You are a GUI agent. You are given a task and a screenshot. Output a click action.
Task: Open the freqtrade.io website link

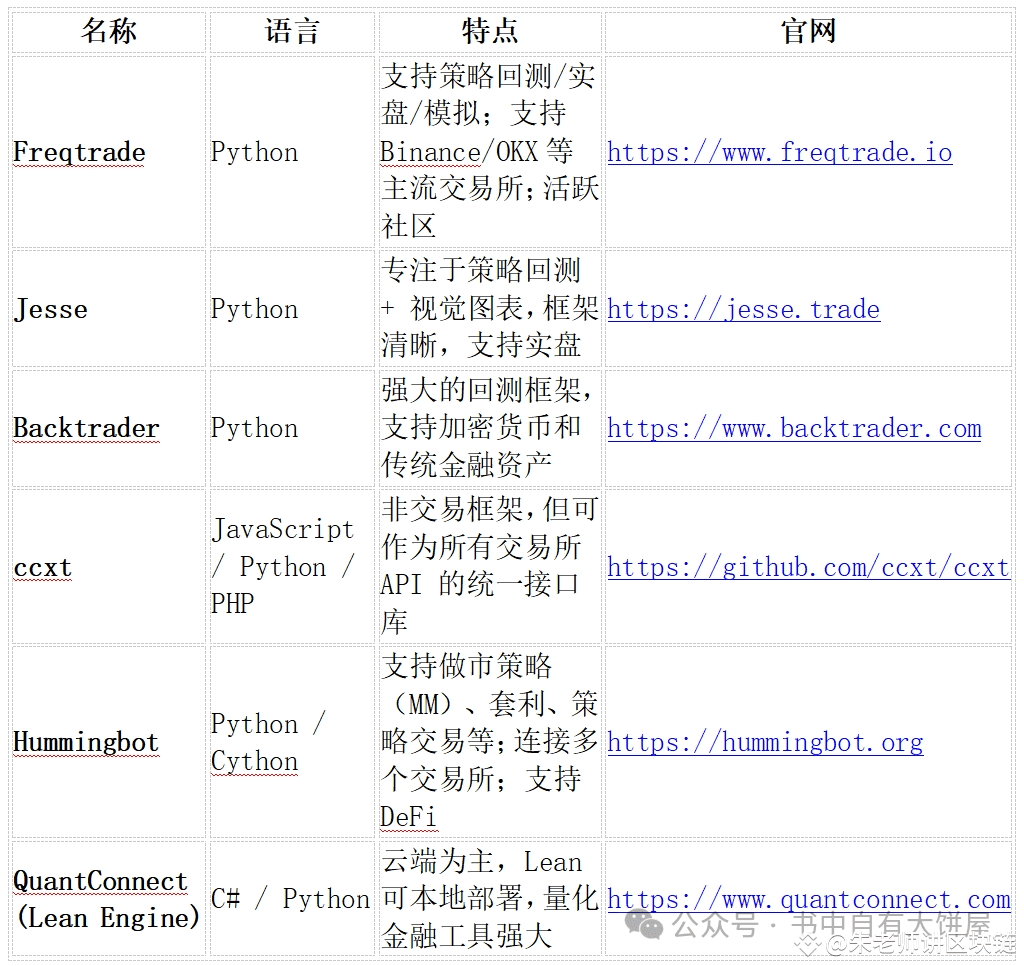coord(779,152)
